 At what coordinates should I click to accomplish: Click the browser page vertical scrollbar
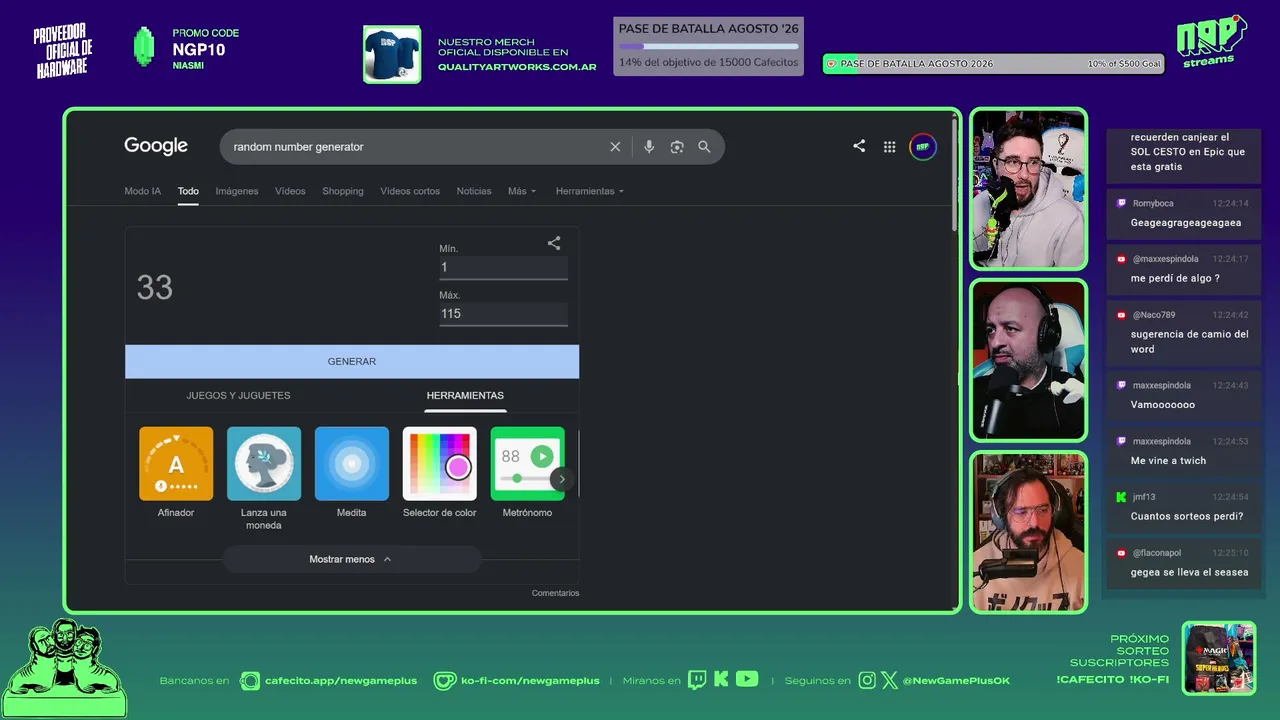click(956, 173)
